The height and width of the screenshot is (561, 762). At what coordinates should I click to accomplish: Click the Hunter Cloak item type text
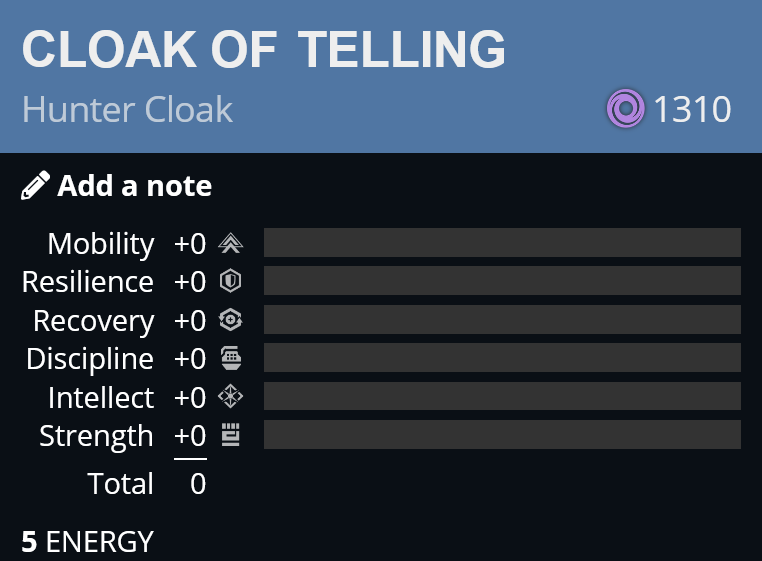[x=127, y=109]
